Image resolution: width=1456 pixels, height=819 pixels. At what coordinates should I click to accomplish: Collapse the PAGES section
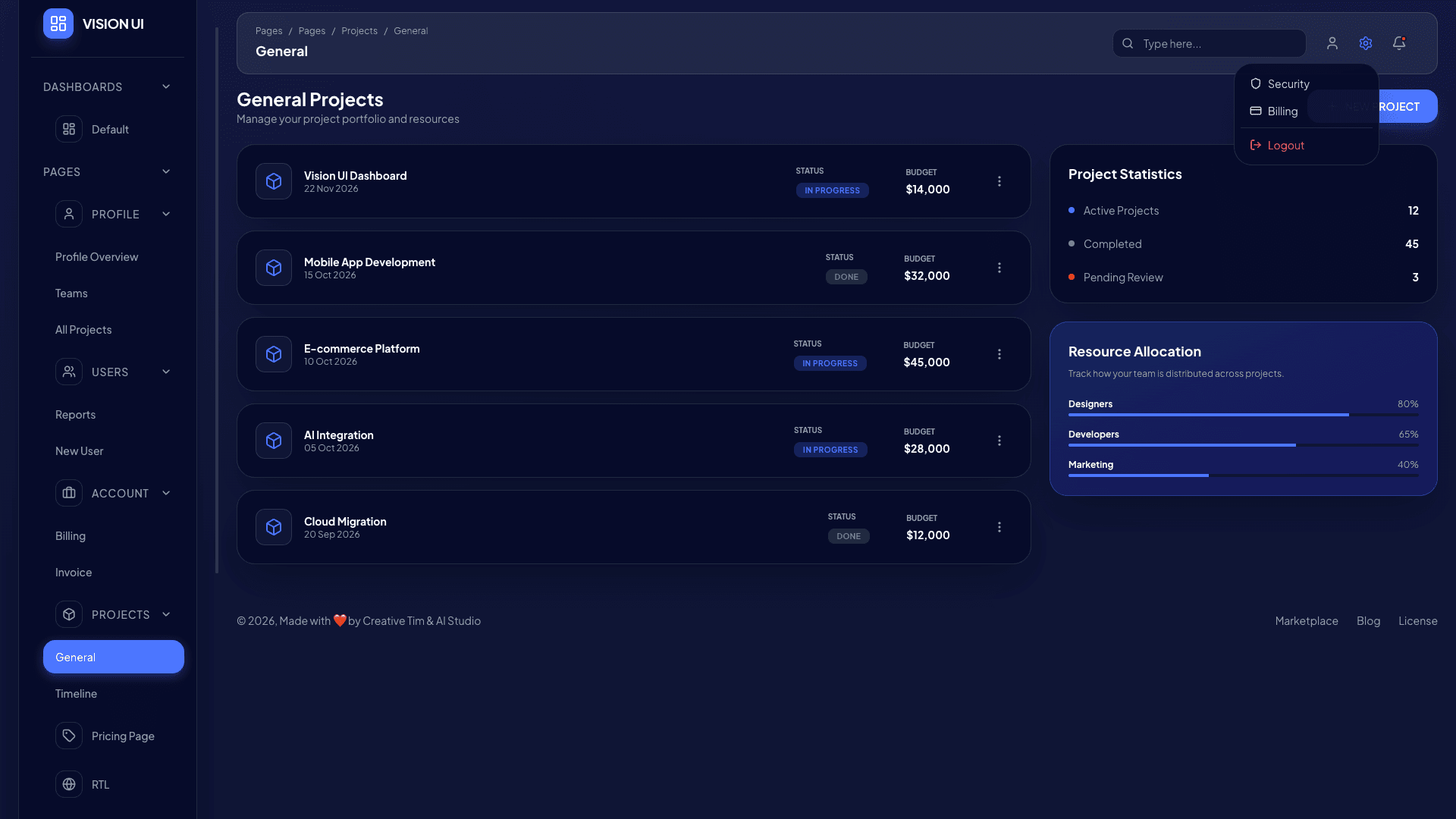click(x=165, y=171)
